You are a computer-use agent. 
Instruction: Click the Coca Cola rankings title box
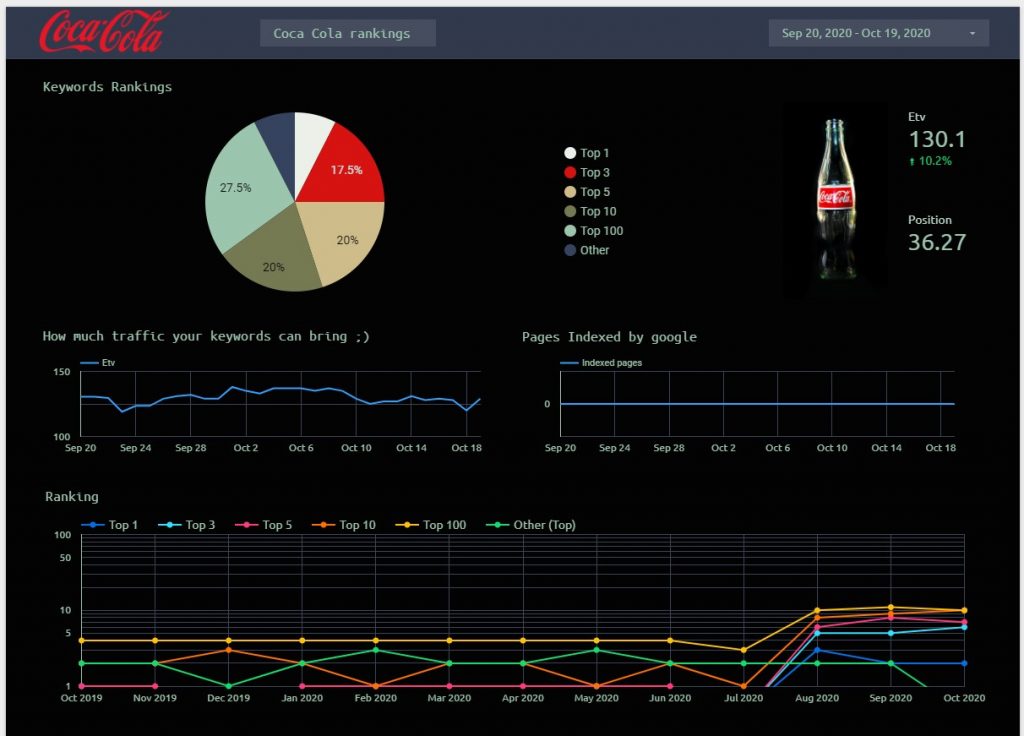click(347, 33)
